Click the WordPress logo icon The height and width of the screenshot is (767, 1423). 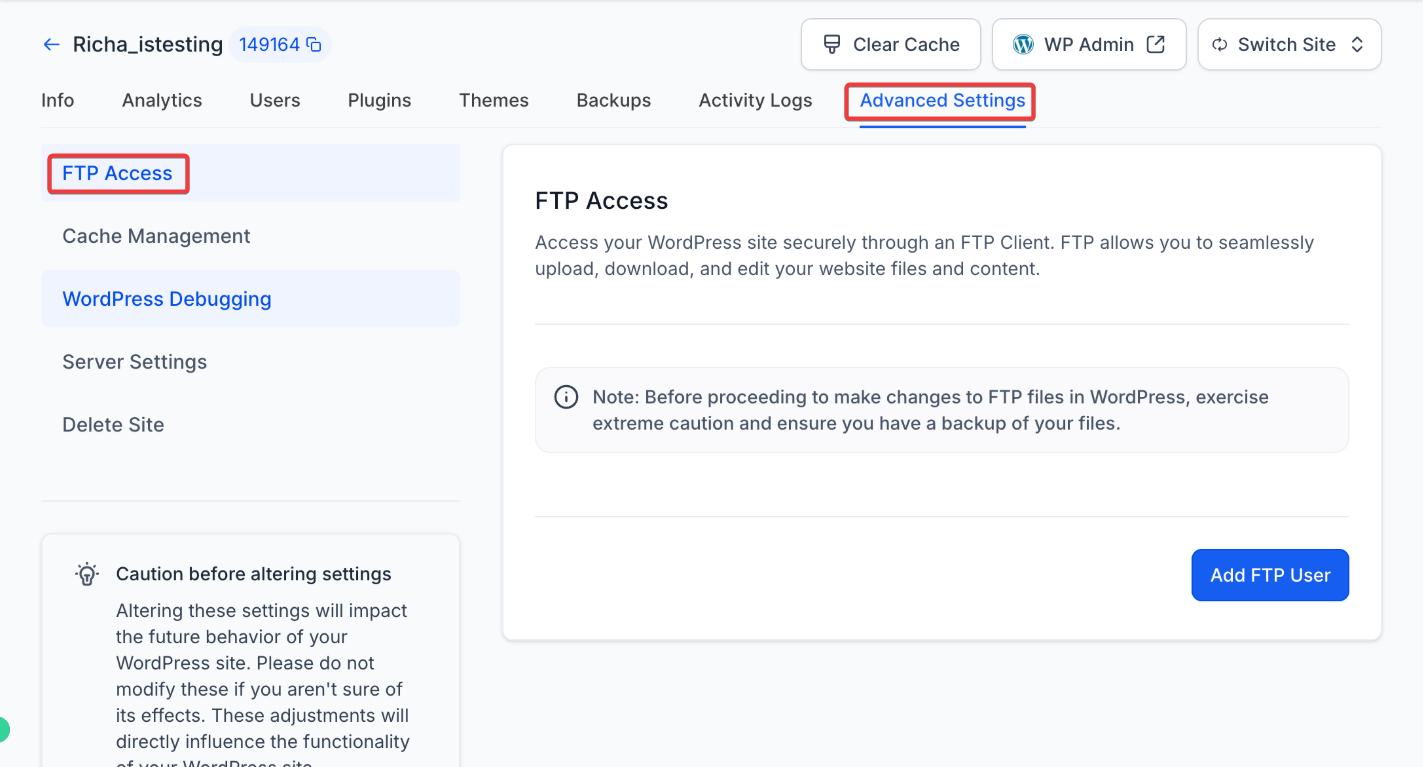coord(1023,45)
